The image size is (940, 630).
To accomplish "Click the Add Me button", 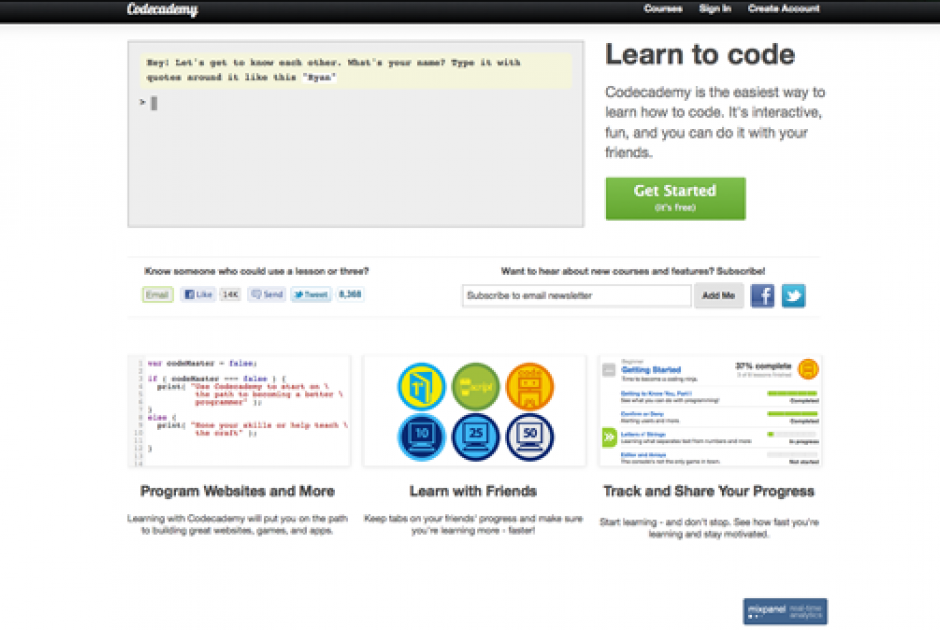I will [x=719, y=296].
